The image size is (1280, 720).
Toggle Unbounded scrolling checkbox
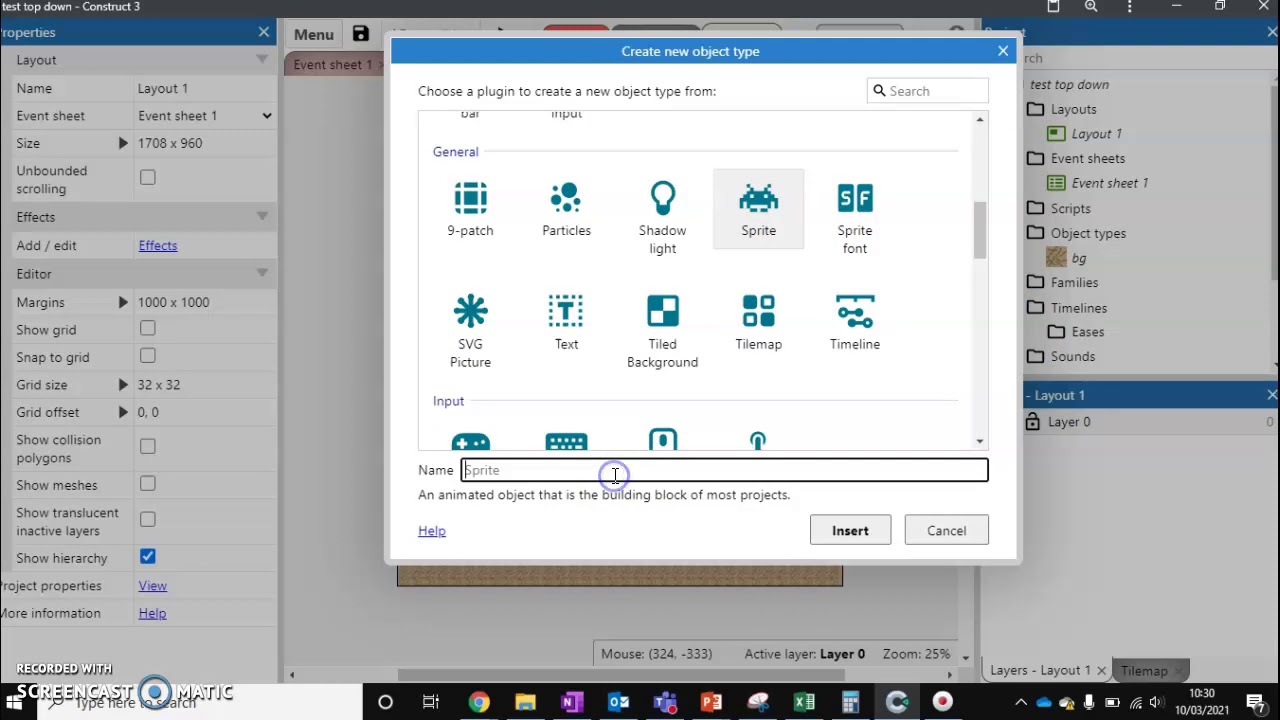coord(147,178)
